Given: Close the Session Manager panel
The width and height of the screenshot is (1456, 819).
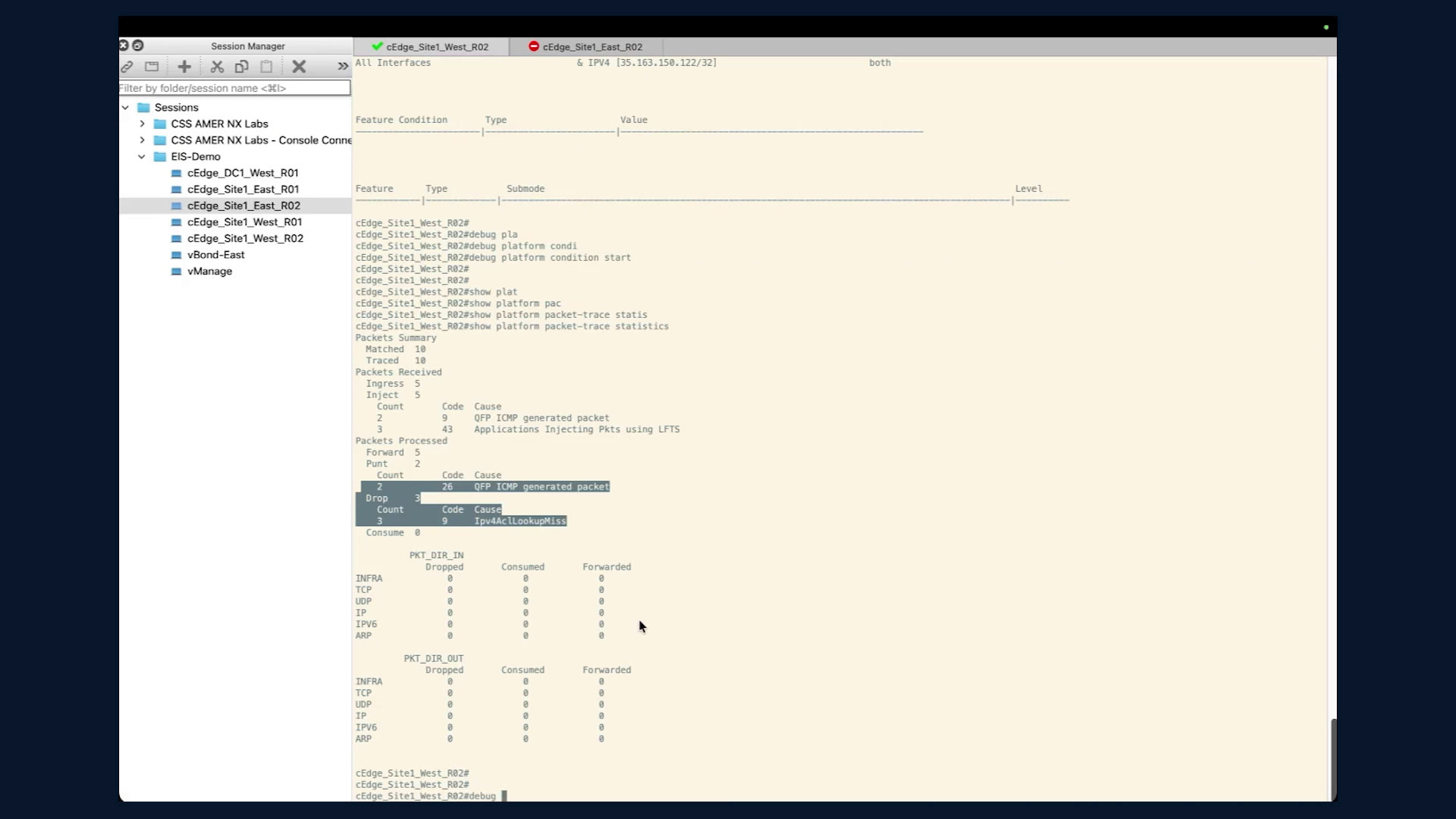Looking at the screenshot, I should 124,45.
